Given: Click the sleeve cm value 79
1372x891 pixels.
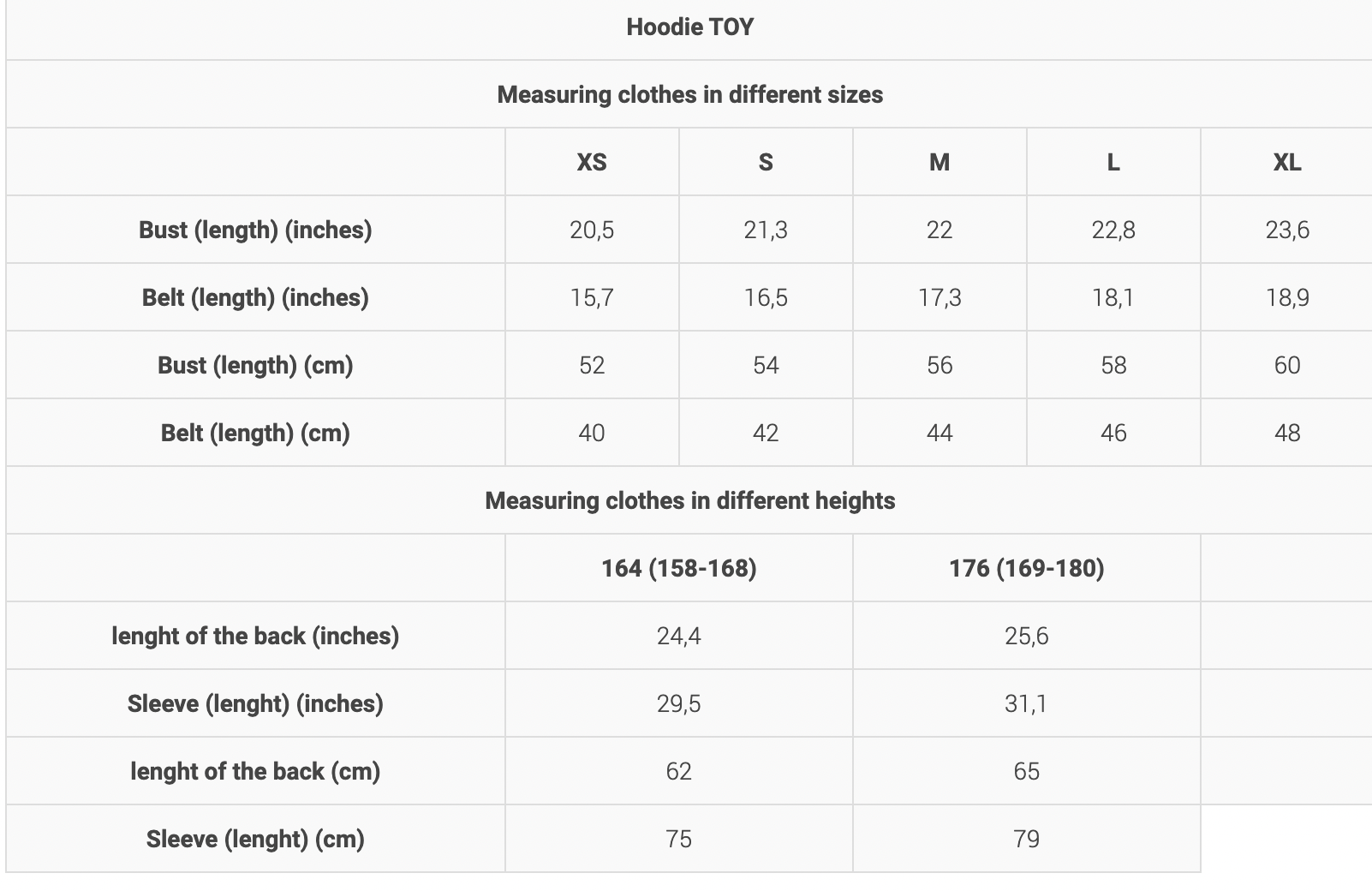Looking at the screenshot, I should pyautogui.click(x=1026, y=839).
